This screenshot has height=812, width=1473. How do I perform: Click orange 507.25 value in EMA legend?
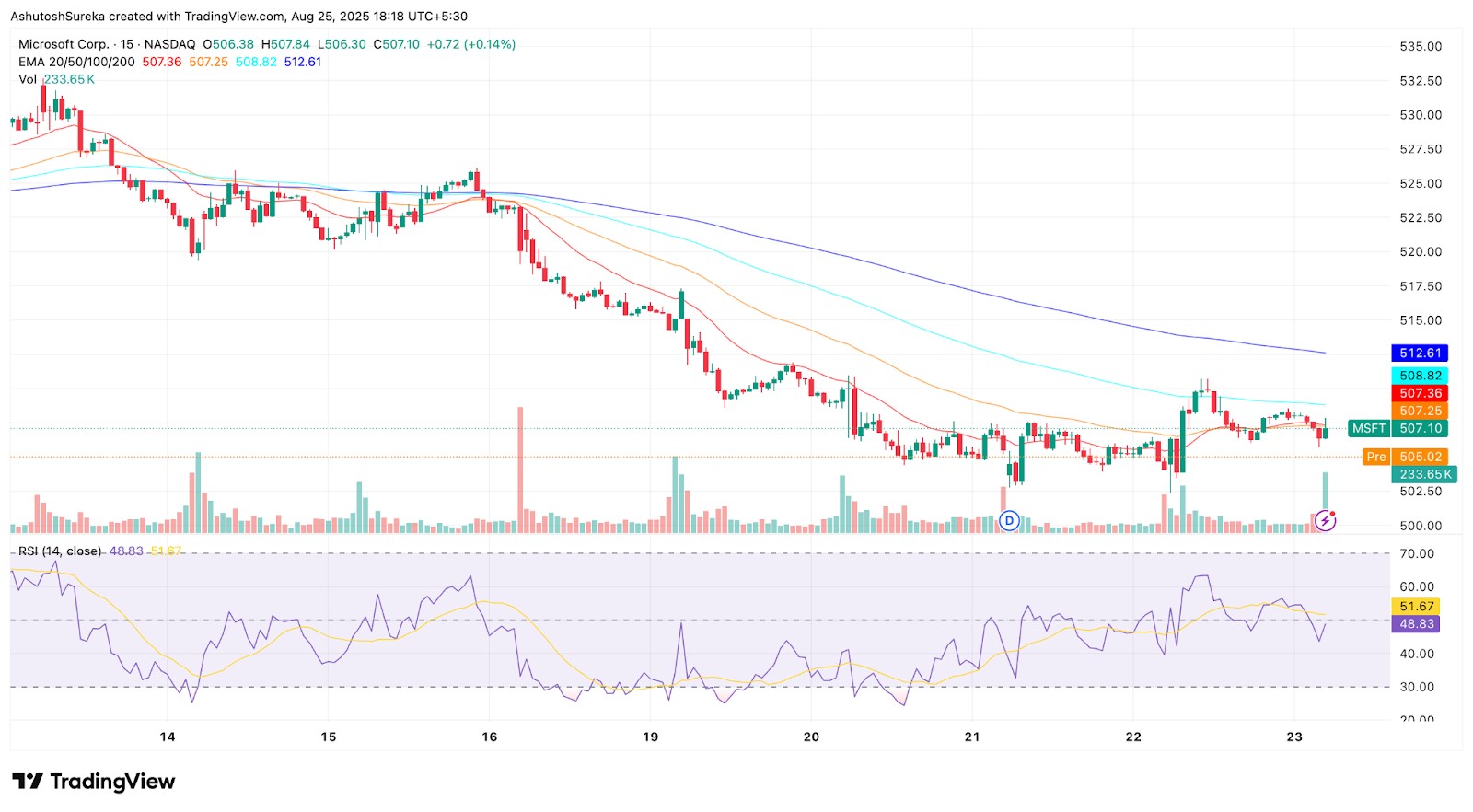(x=209, y=62)
